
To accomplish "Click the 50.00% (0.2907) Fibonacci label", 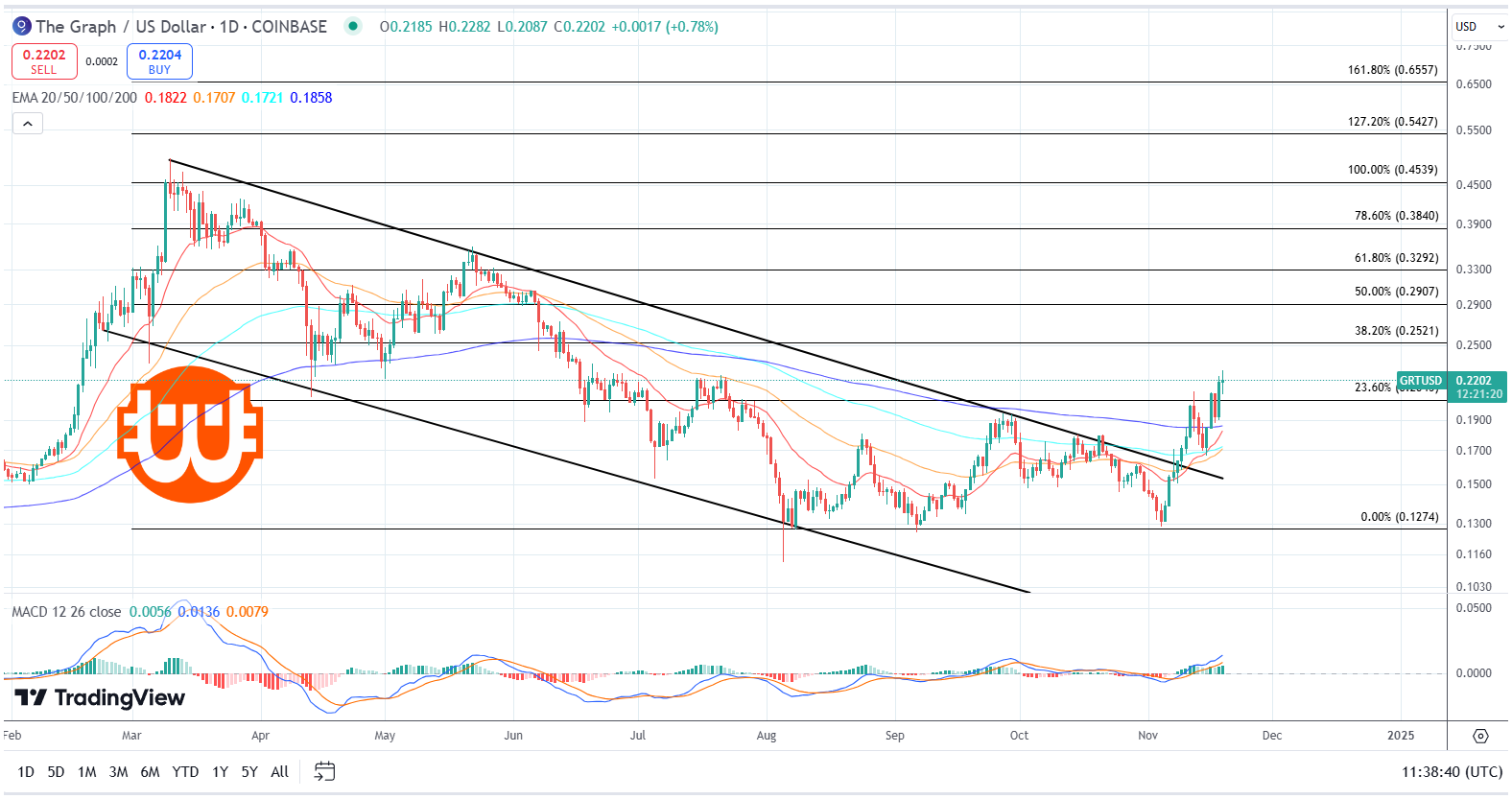I will (1396, 292).
